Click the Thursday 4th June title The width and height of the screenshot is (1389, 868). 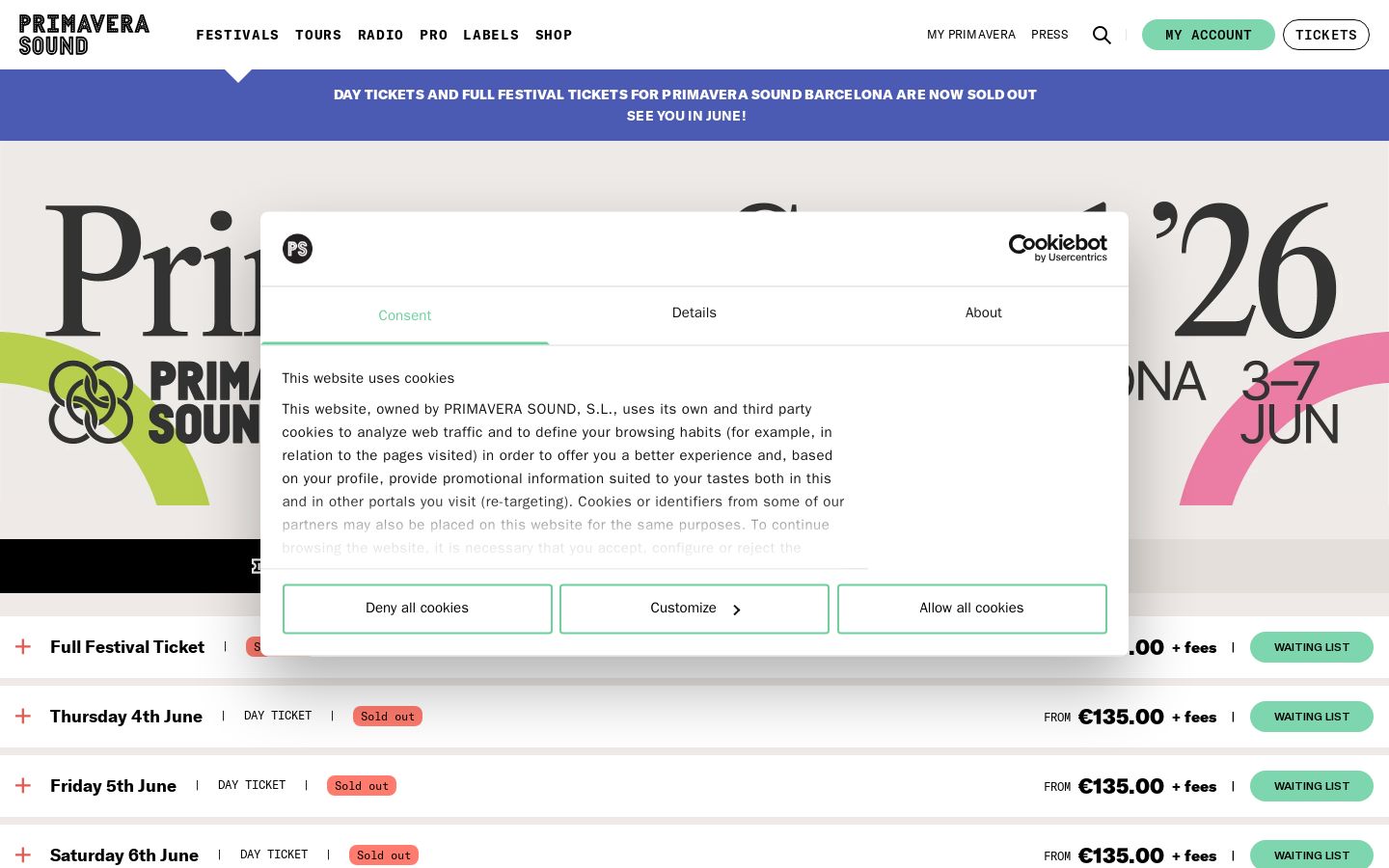(126, 717)
